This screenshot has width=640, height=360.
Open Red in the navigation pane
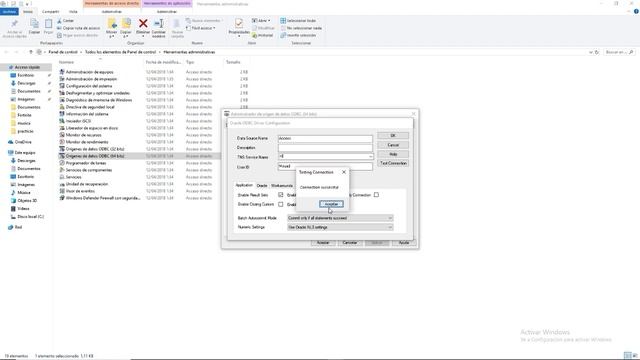[18, 227]
